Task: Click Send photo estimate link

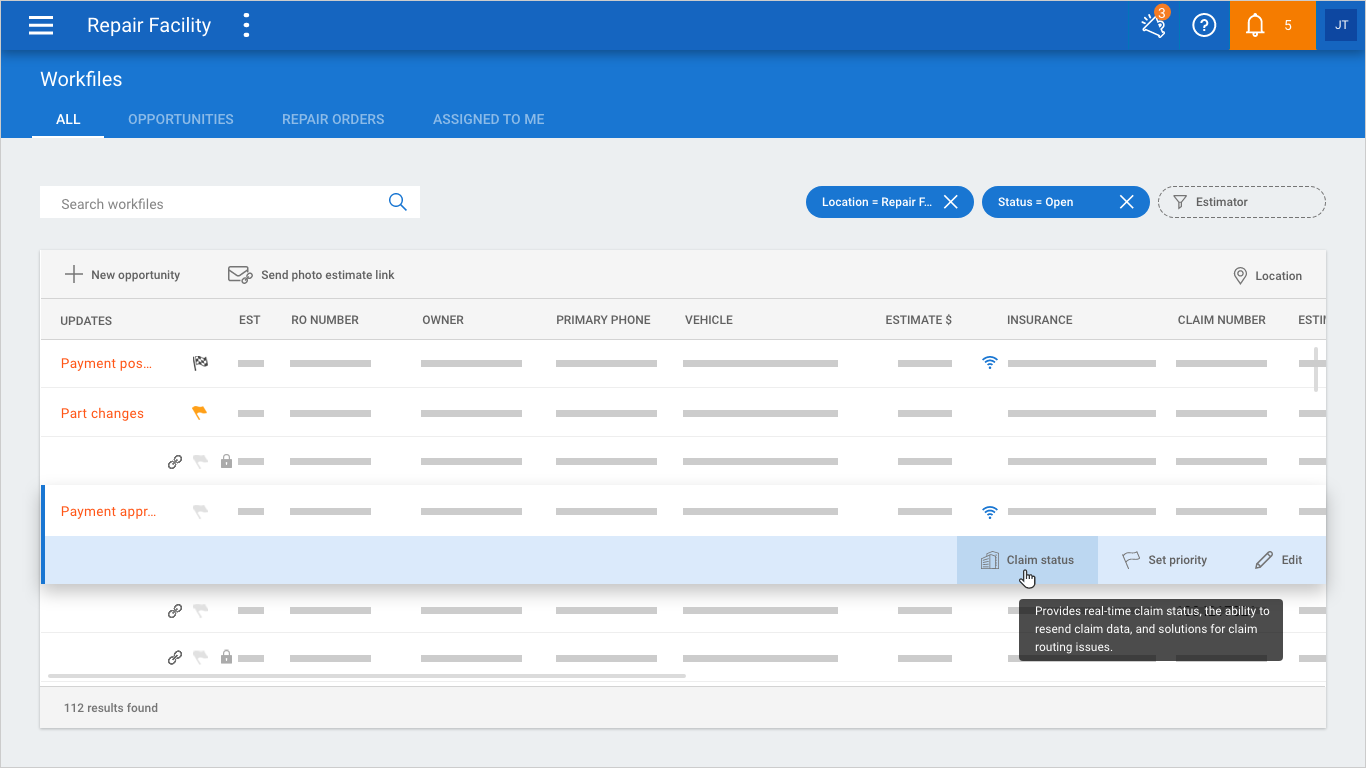Action: click(311, 275)
